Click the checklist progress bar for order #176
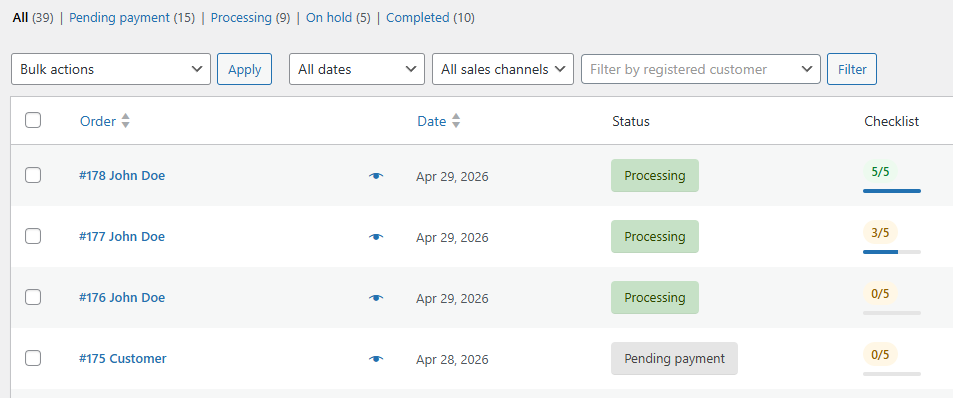The height and width of the screenshot is (398, 953). tap(892, 313)
